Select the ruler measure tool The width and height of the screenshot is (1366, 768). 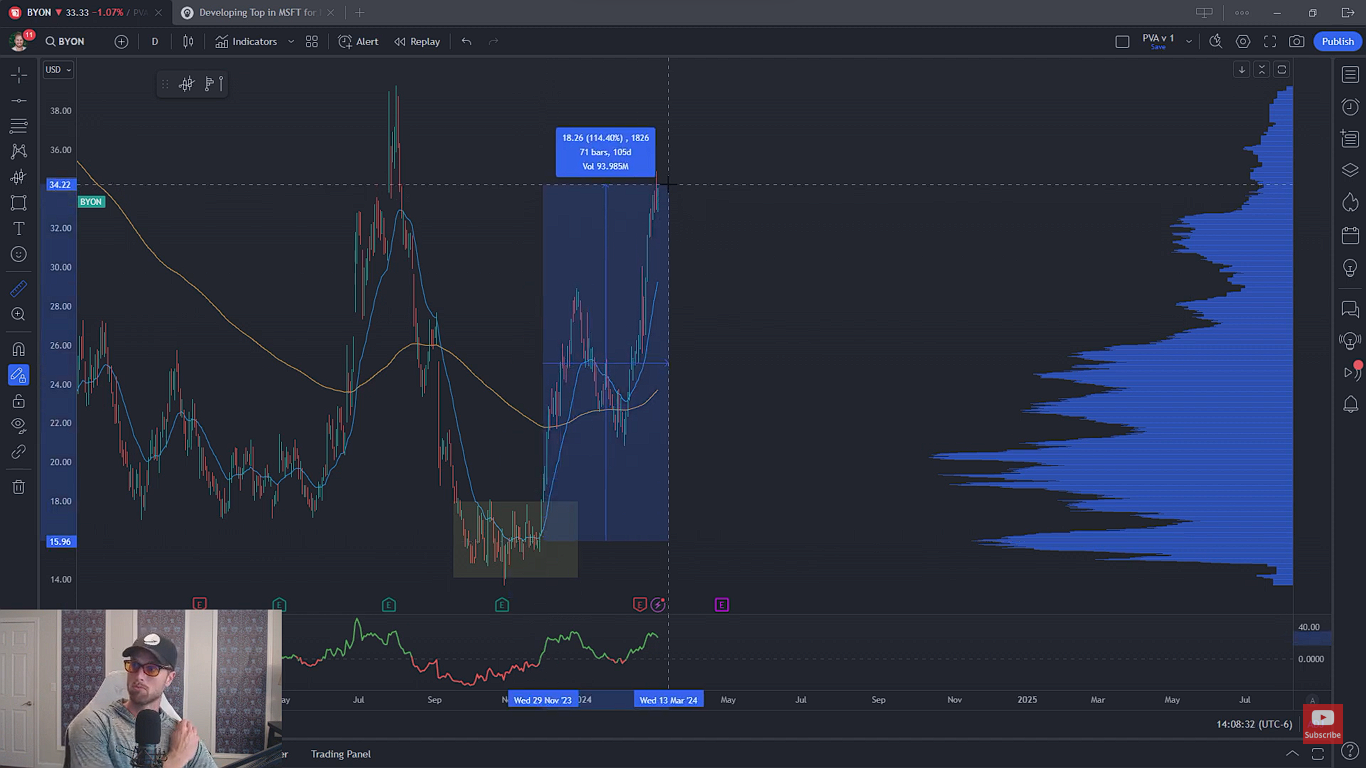pos(18,289)
